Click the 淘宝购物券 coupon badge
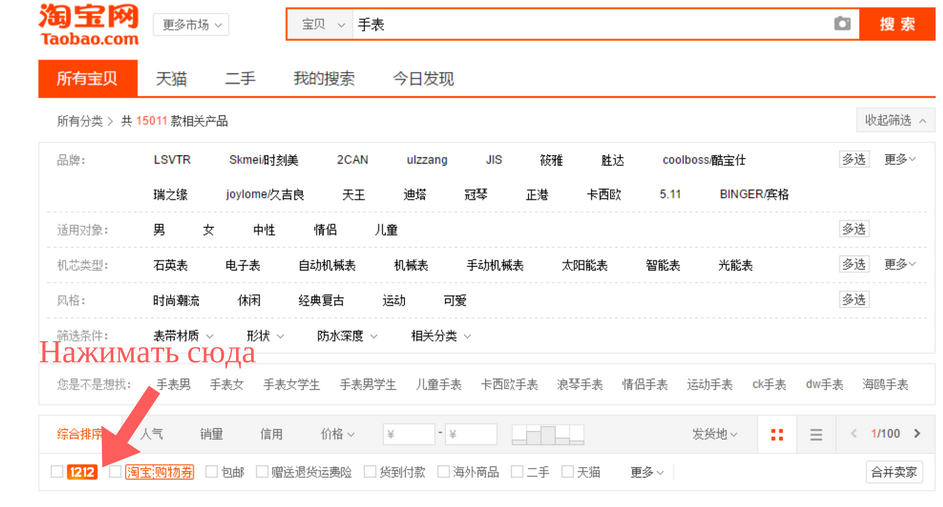The image size is (943, 507). click(159, 472)
